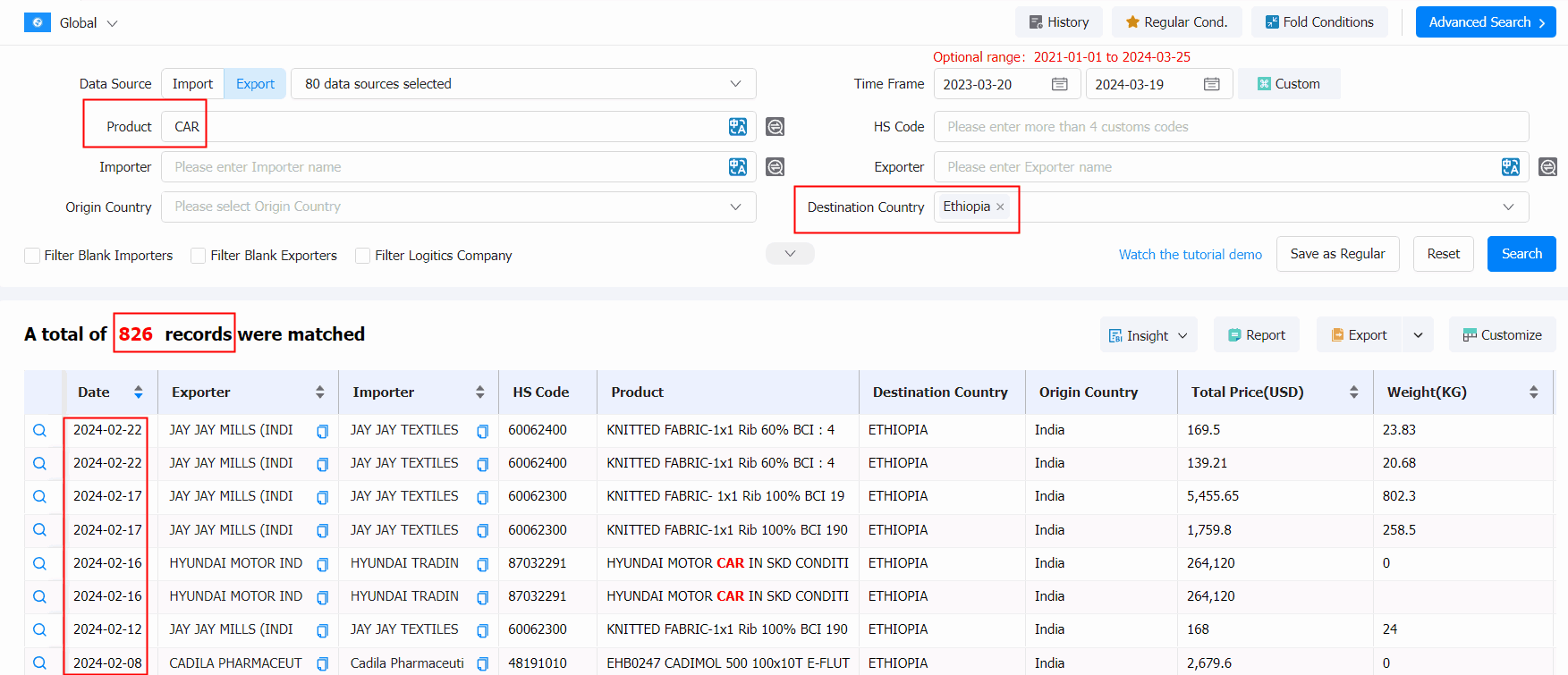Select the Export data source tab
1568x675 pixels.
(x=255, y=84)
